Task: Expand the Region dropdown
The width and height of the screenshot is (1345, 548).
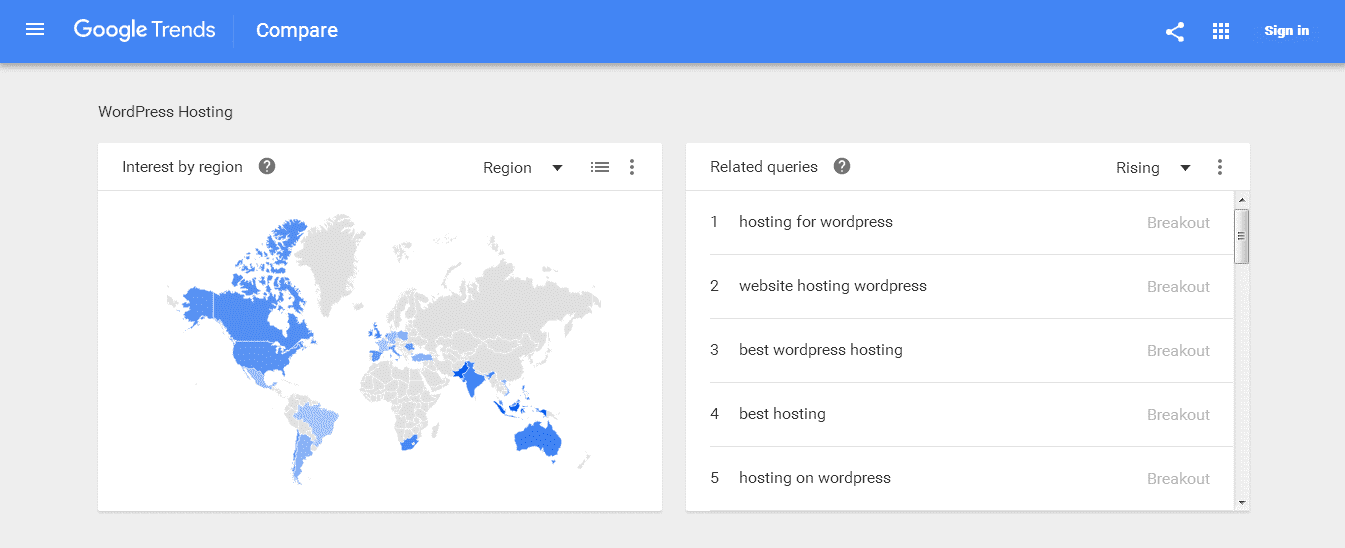Action: click(523, 167)
